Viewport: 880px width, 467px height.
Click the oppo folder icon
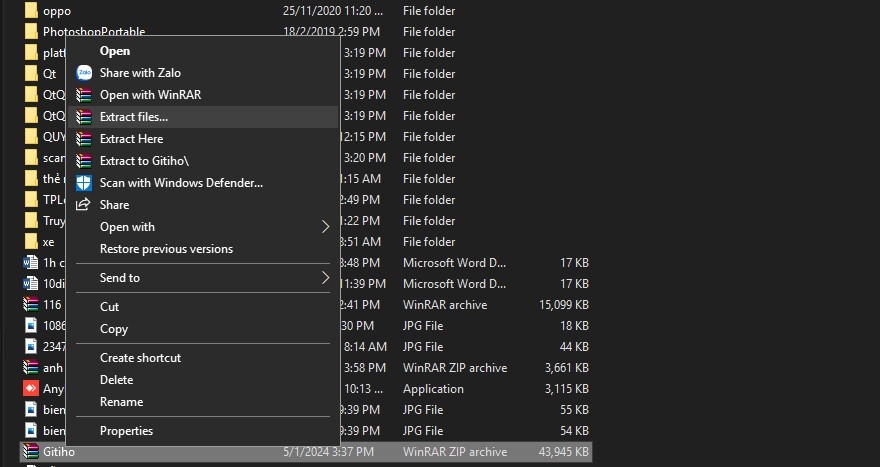[31, 11]
